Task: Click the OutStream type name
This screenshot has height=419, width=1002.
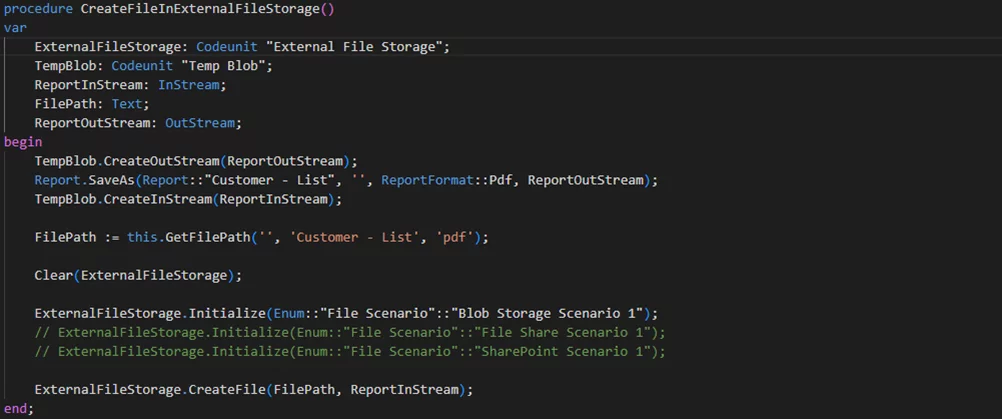Action: 203,123
